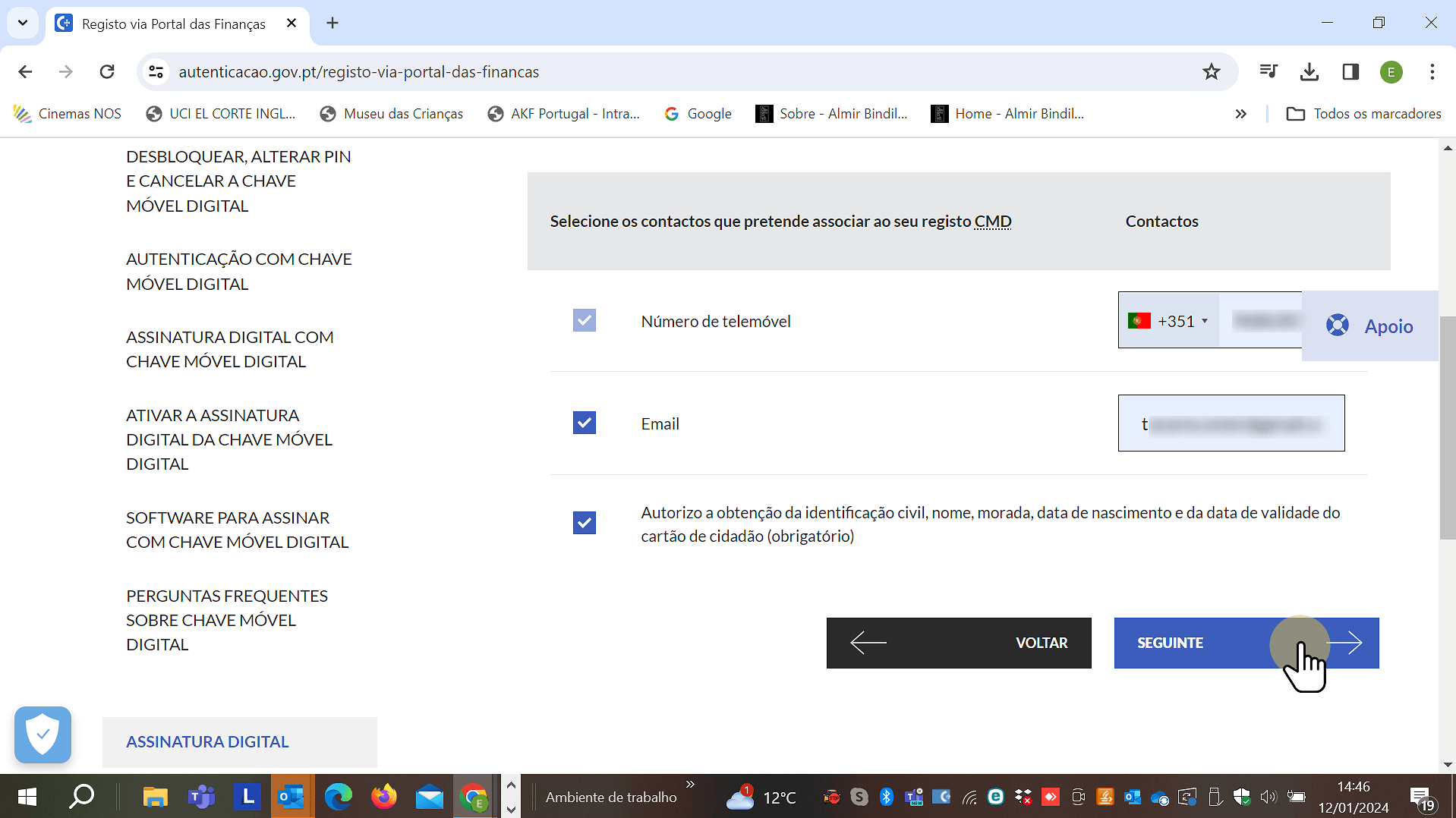This screenshot has height=818, width=1456.
Task: Open the tab search dropdown arrow
Action: tap(23, 23)
